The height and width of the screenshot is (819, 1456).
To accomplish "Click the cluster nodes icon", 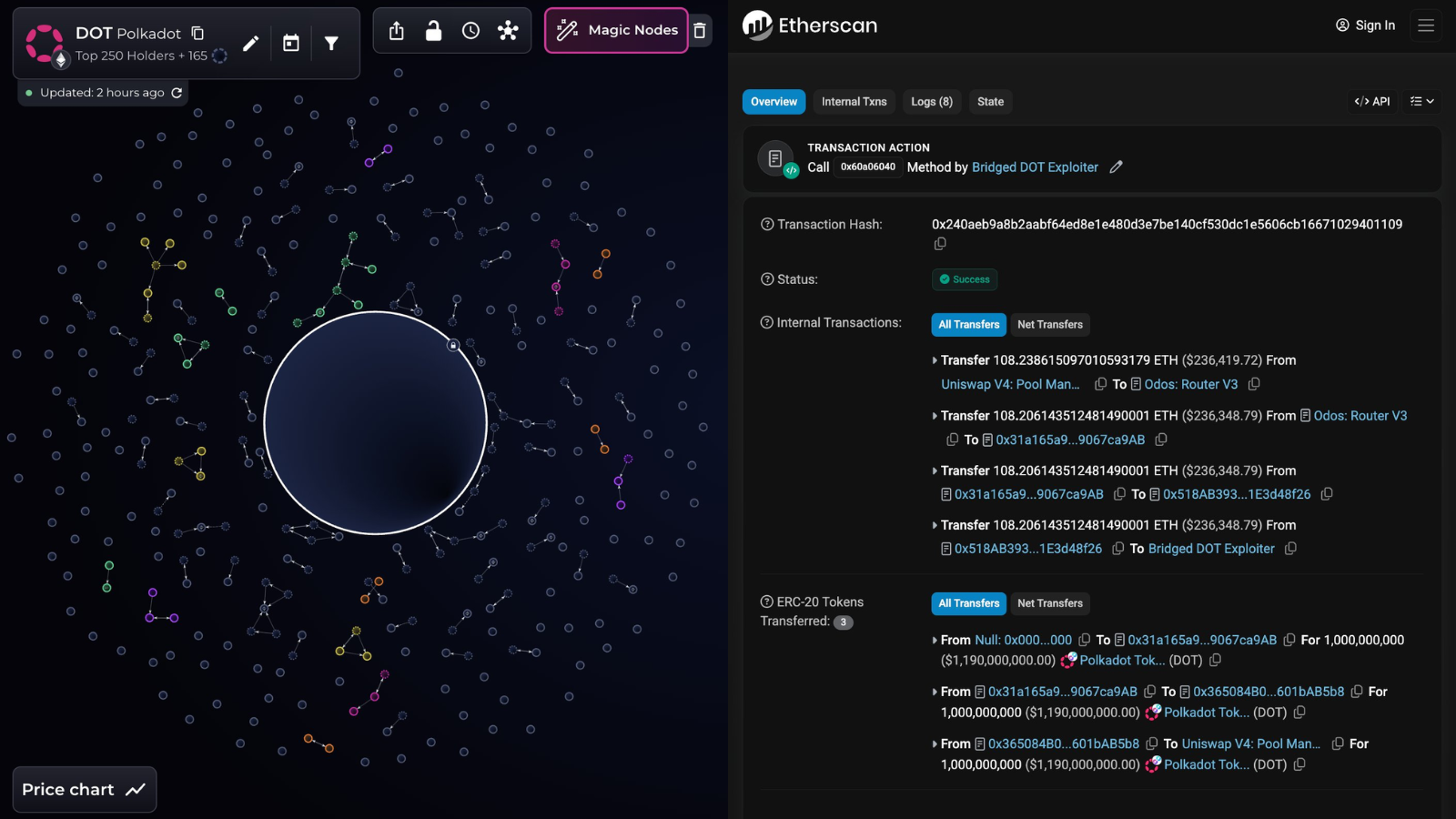I will coord(508,31).
